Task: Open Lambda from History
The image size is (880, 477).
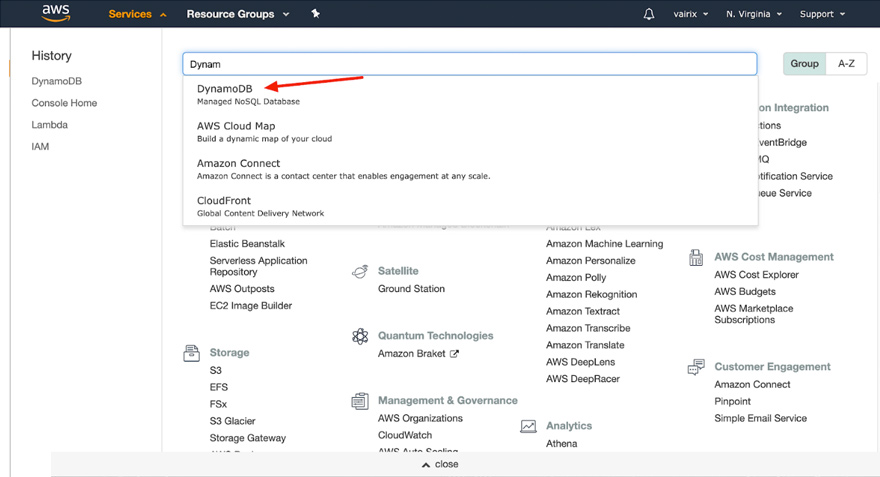Action: pyautogui.click(x=49, y=125)
